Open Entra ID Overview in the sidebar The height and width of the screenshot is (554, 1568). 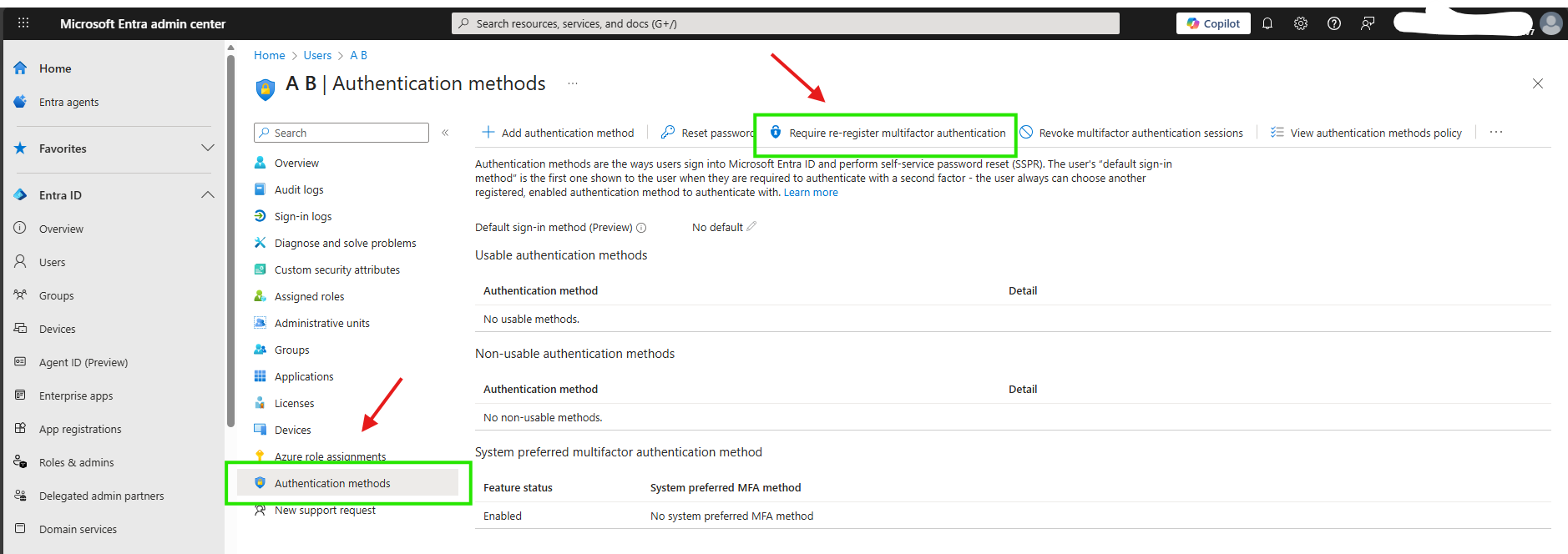(61, 229)
